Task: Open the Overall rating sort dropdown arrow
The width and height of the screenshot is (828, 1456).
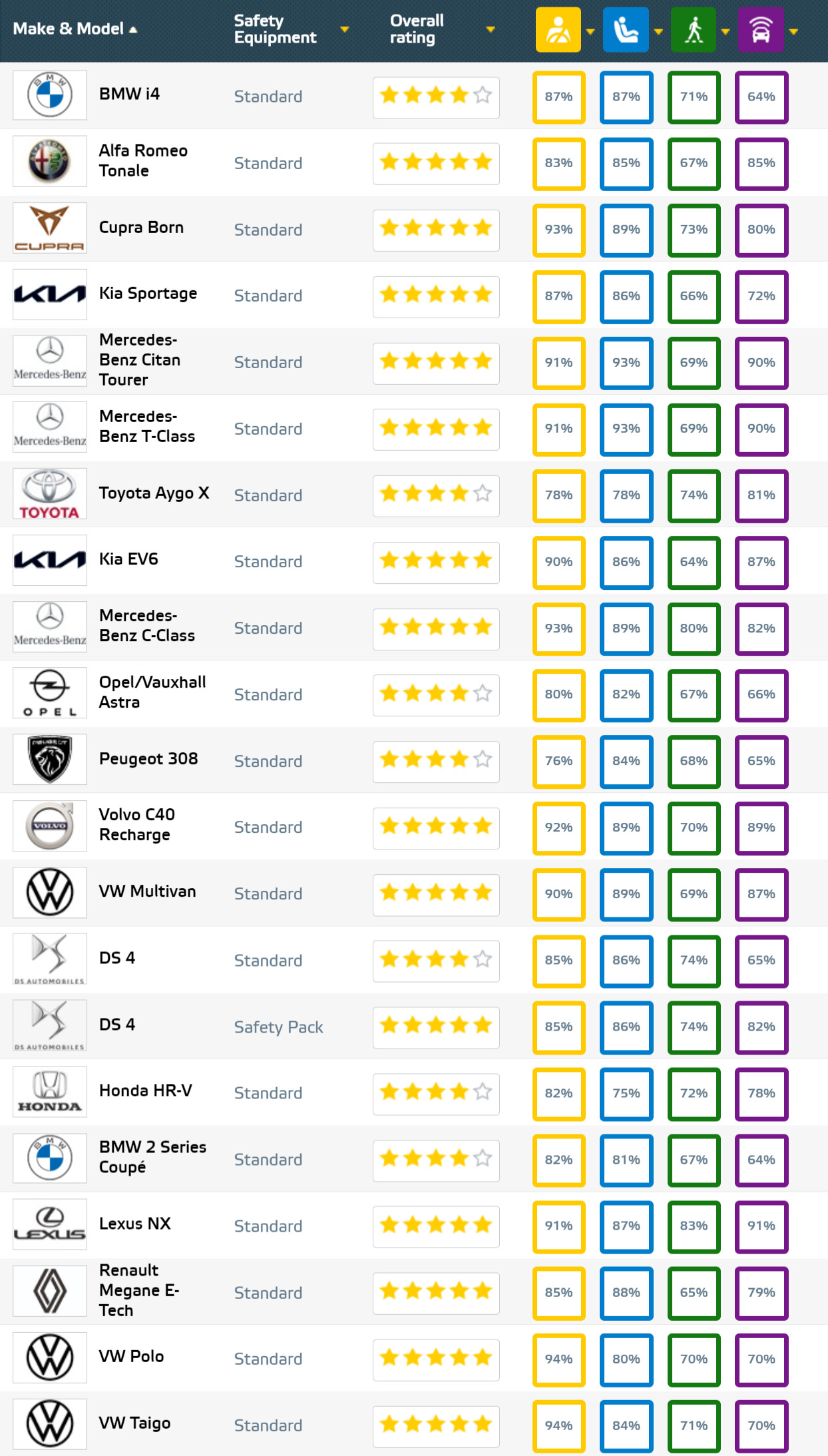Action: point(491,29)
